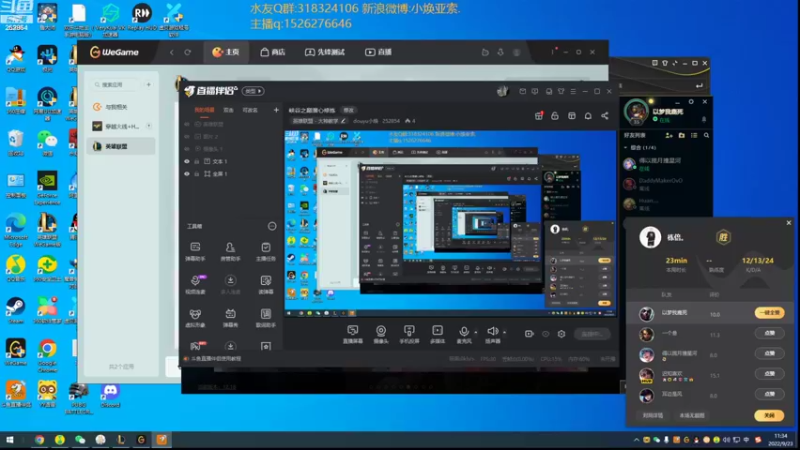
Task: Open stream settings gear icon
Action: 561,334
